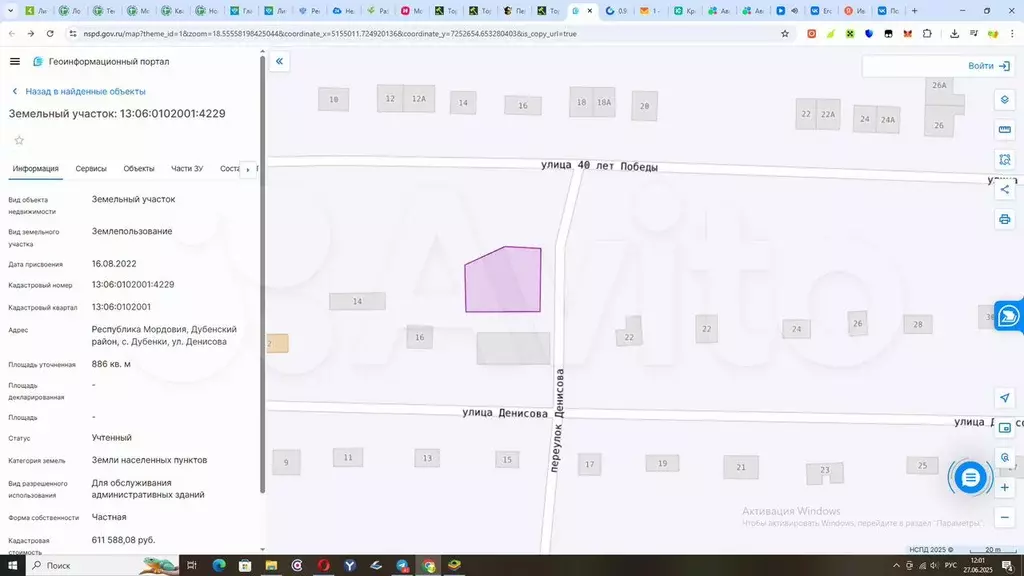
Task: Open the round blue chat bubble
Action: [x=970, y=478]
